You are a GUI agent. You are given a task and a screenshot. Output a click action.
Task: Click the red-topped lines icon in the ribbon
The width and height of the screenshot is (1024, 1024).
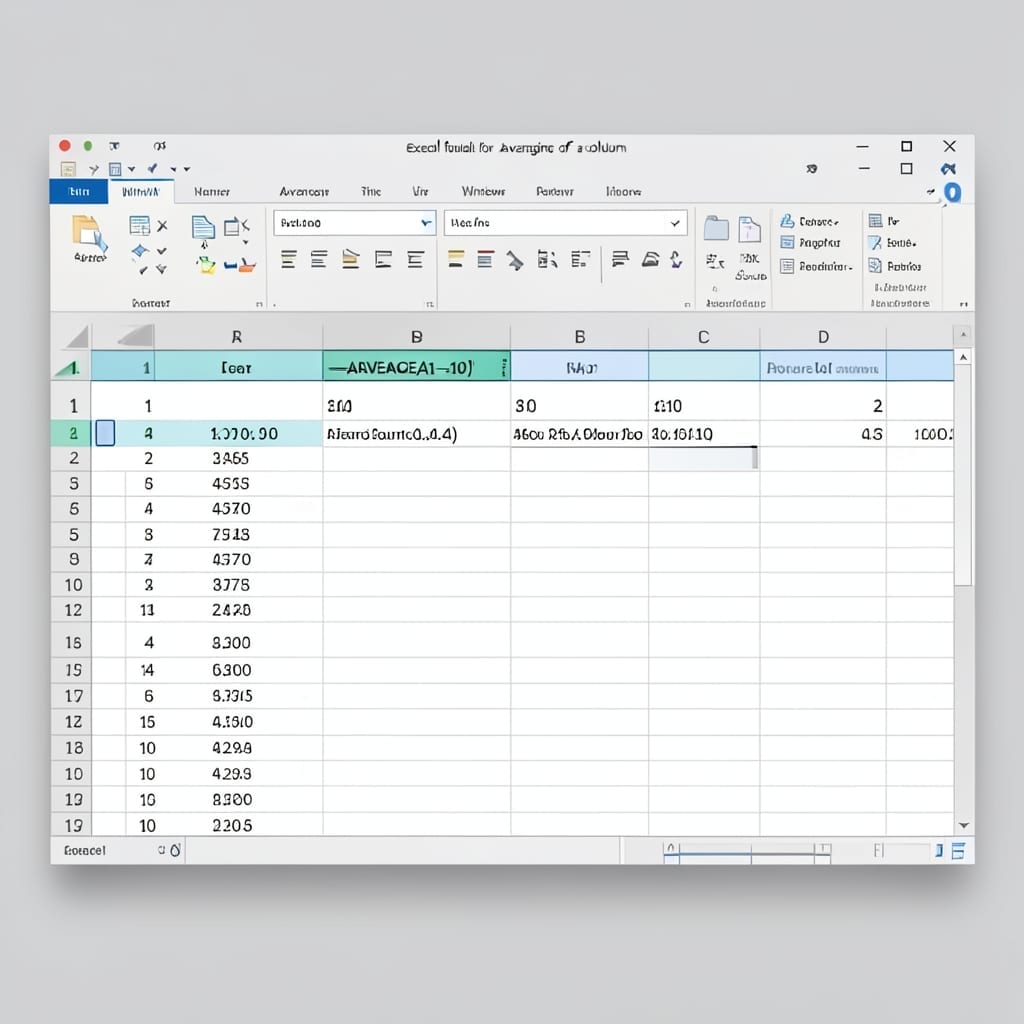pos(485,260)
